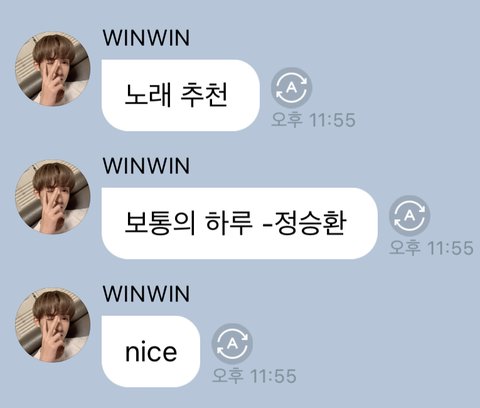The width and height of the screenshot is (480, 408).
Task: Tap the WINWIN name above the song message
Action: tap(146, 166)
